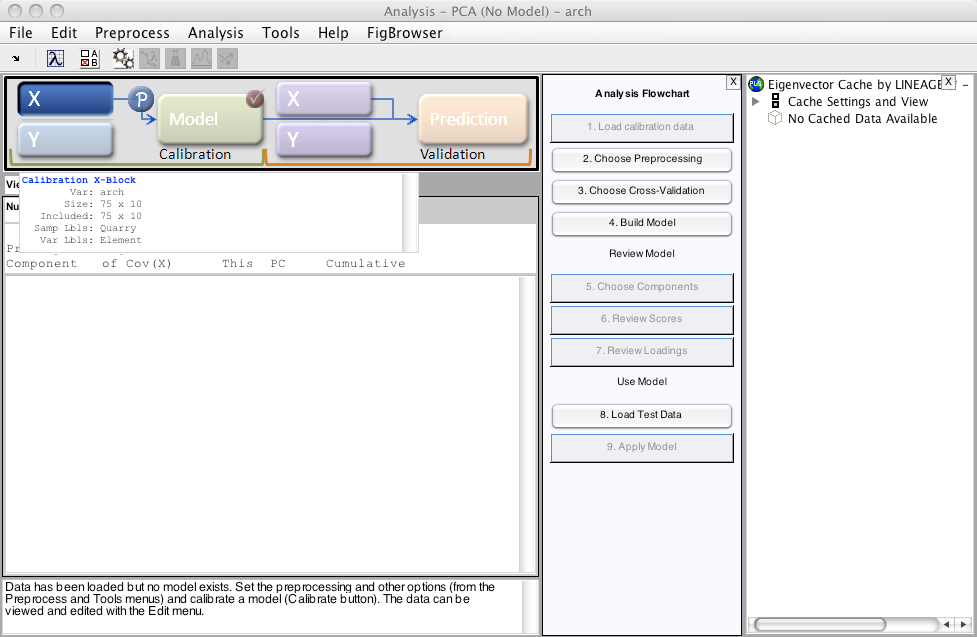Click the orange Prediction block
The height and width of the screenshot is (637, 977).
472,119
